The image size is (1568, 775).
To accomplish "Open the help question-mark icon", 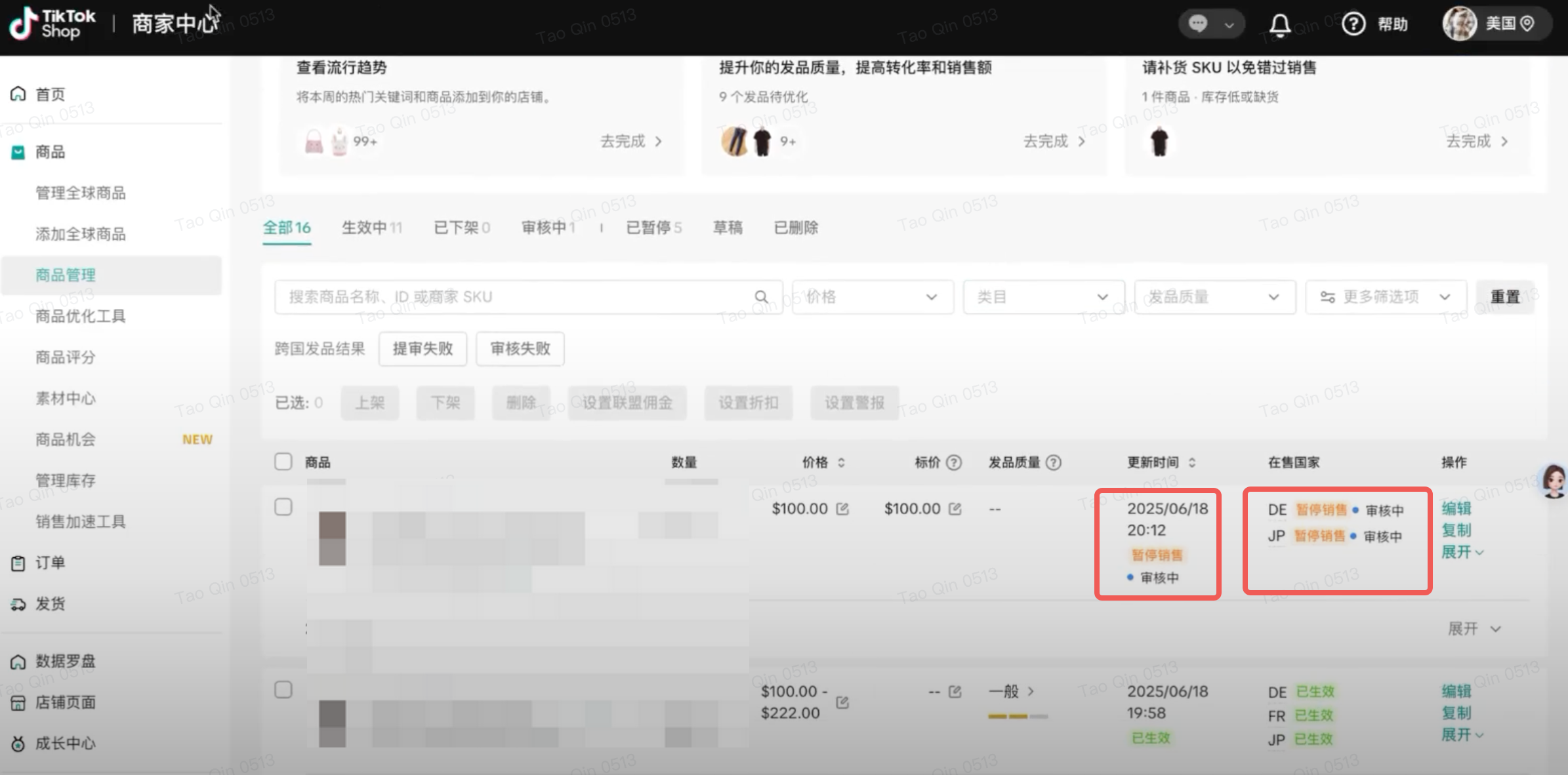I will coord(1353,24).
